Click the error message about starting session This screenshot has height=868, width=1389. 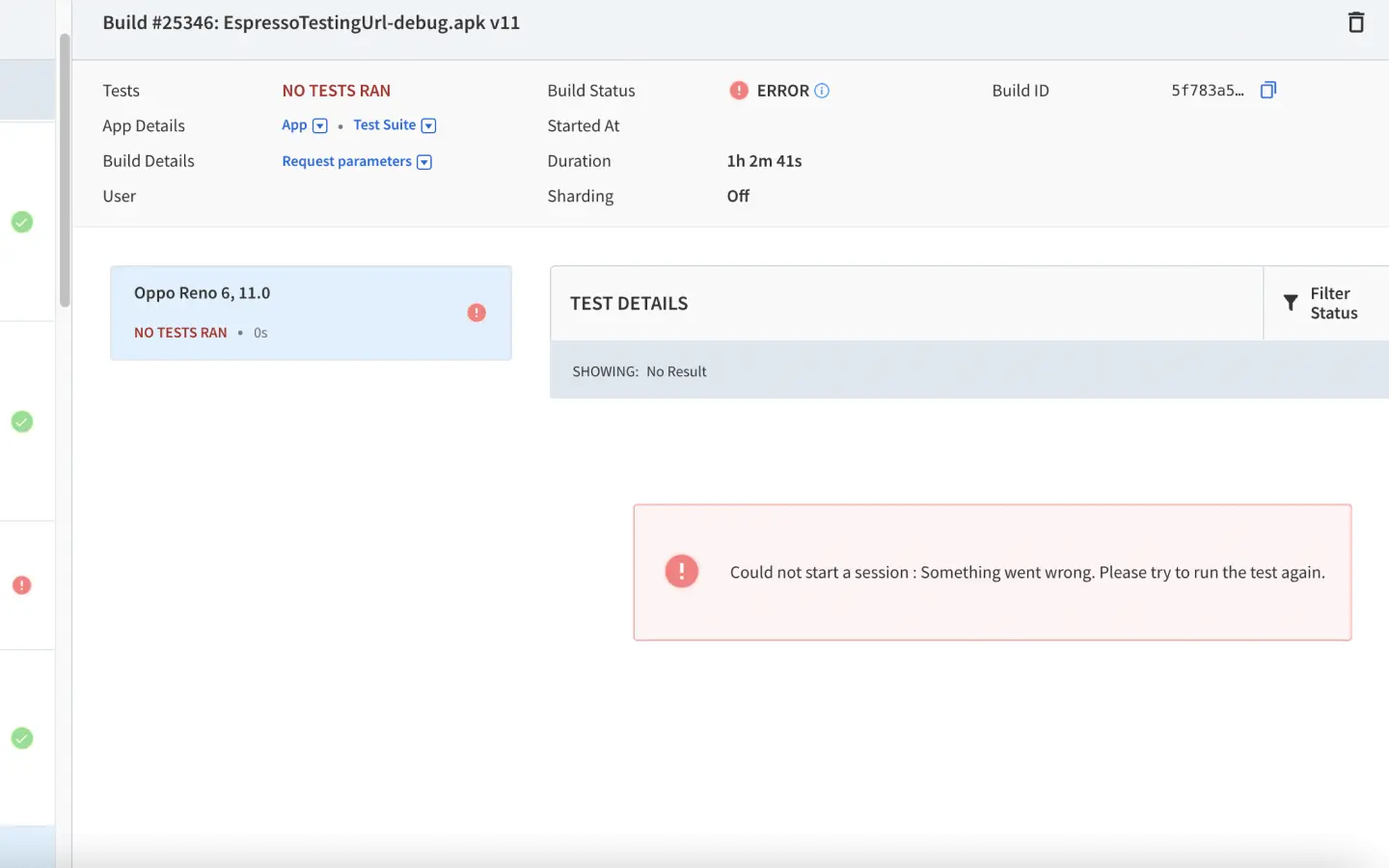tap(1026, 572)
